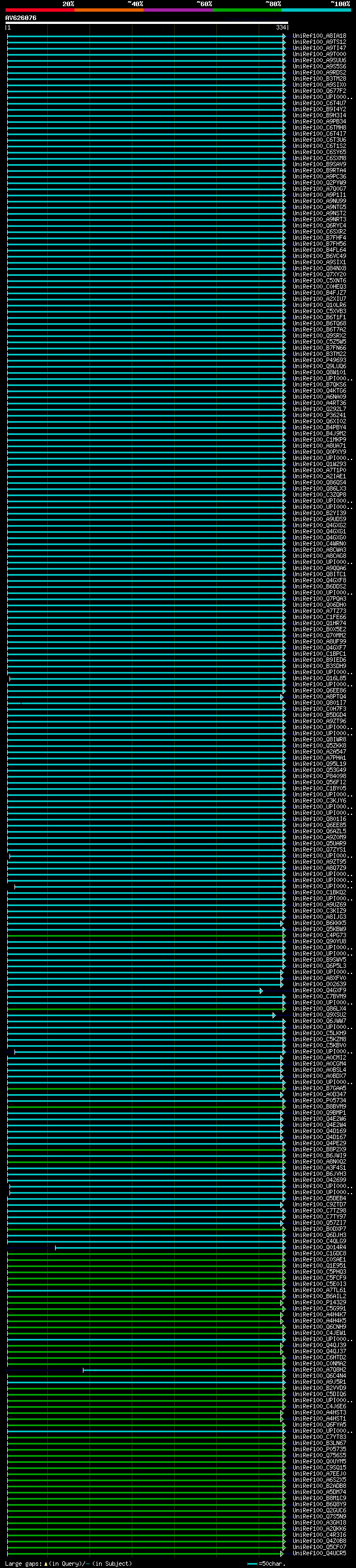Screen dimensions: 356x1568
Task: Click label UniRef100_P36241
Action: tap(319, 415)
